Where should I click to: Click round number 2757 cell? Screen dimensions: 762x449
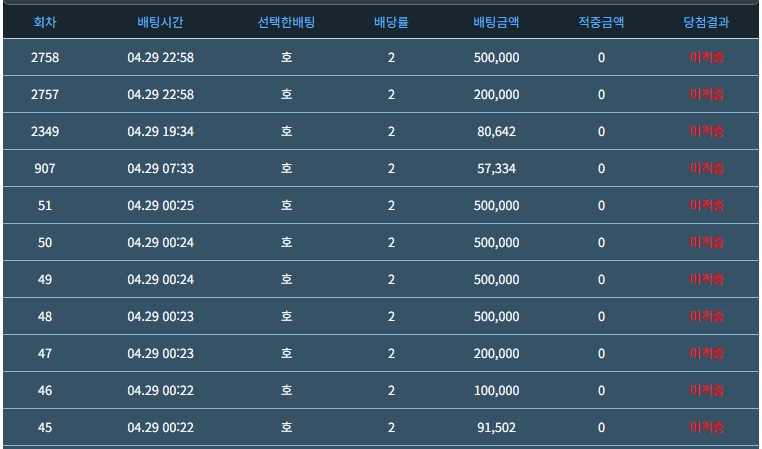[45, 95]
